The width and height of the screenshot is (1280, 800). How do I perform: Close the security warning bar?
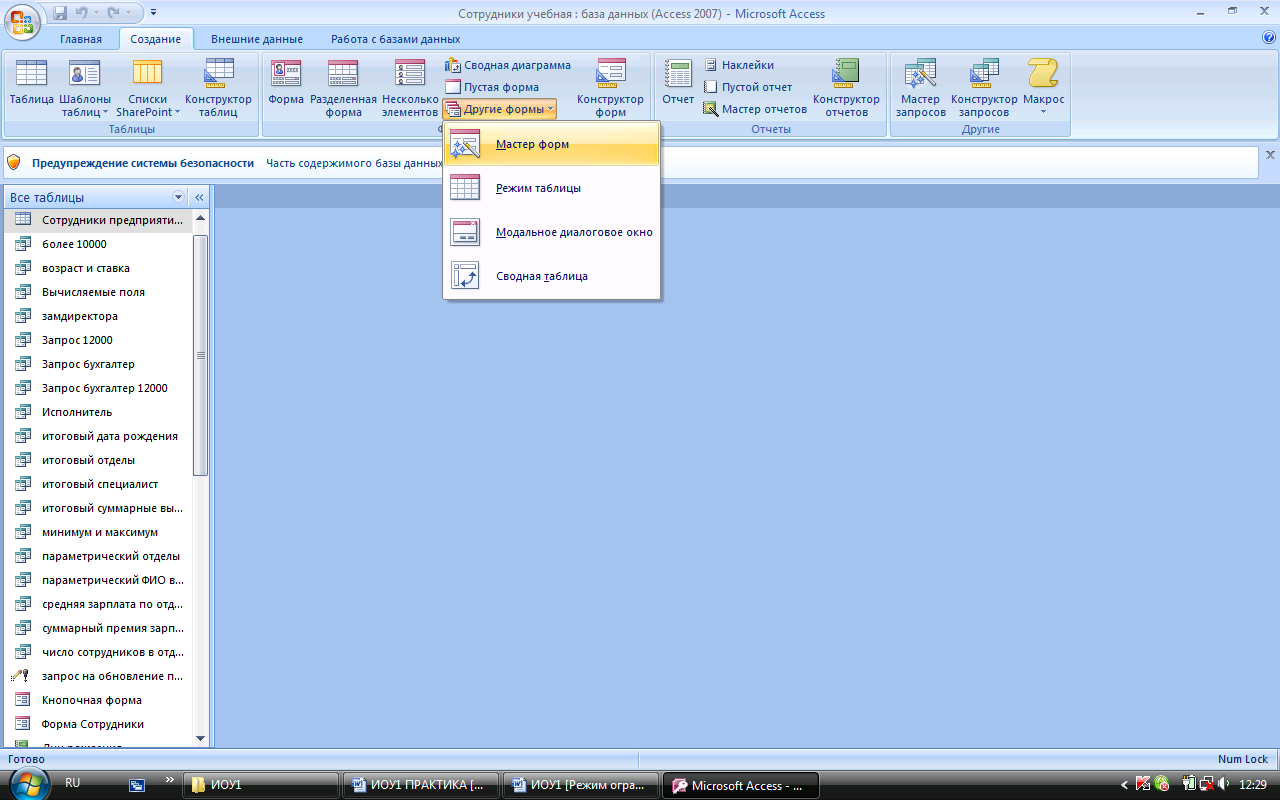(1270, 155)
